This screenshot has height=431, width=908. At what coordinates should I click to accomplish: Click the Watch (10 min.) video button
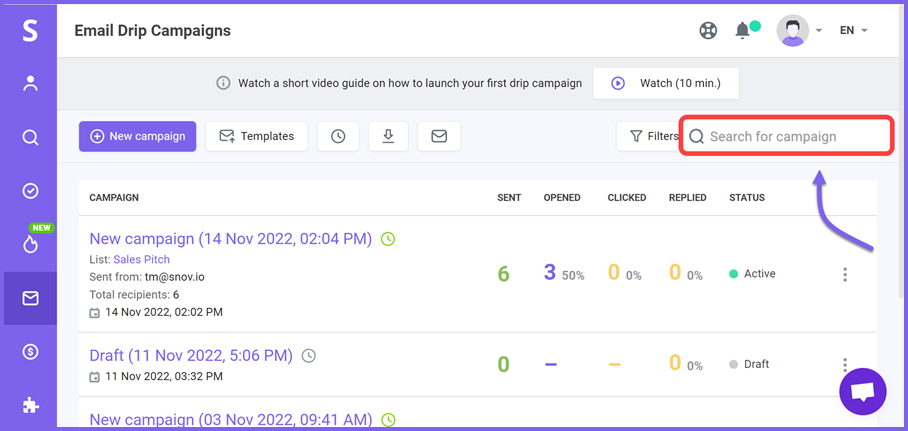tap(666, 83)
